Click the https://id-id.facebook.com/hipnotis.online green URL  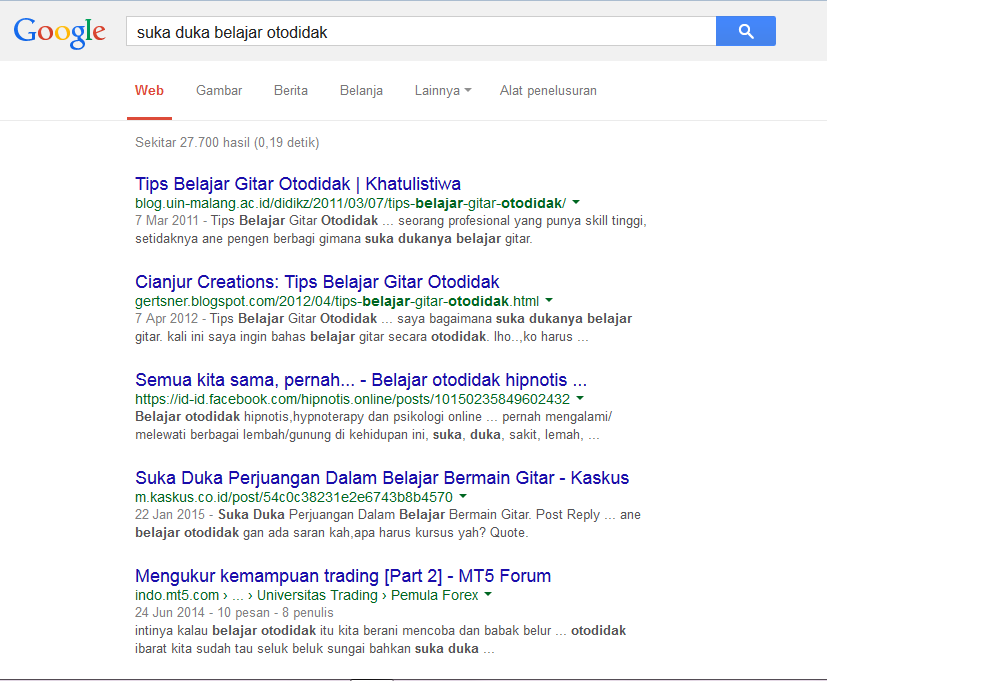(x=353, y=399)
